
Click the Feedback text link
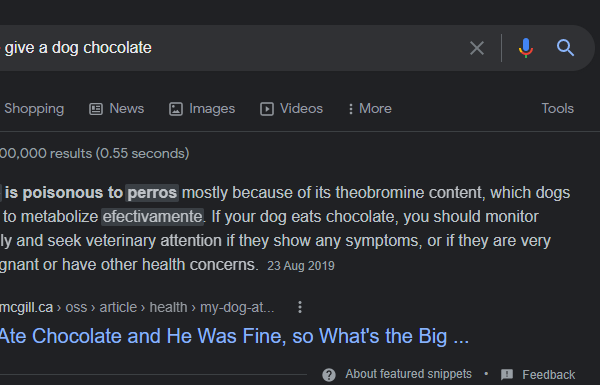point(548,375)
